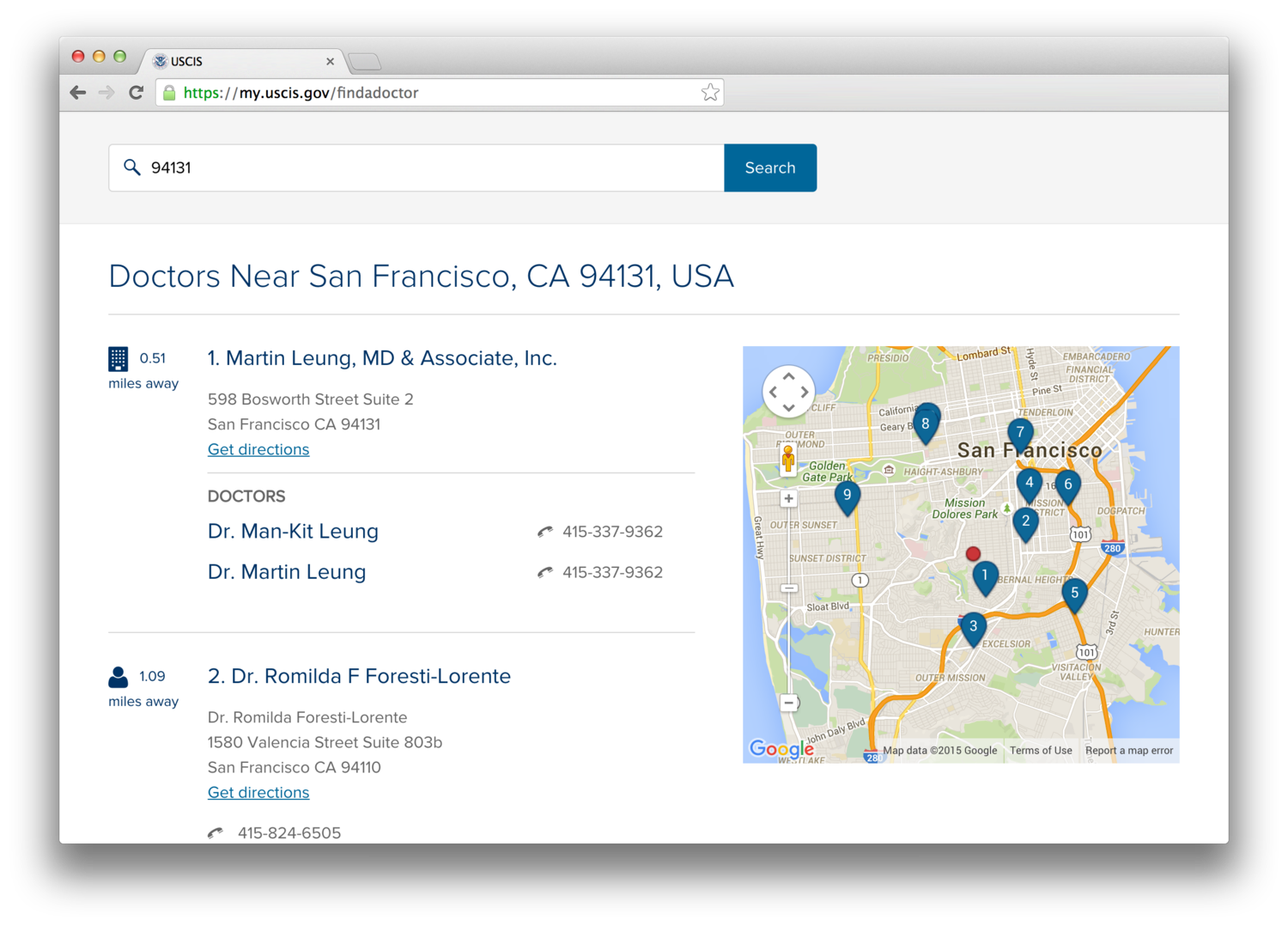Viewport: 1288px width, 926px height.
Task: Click the green padlock security icon
Action: 169,93
